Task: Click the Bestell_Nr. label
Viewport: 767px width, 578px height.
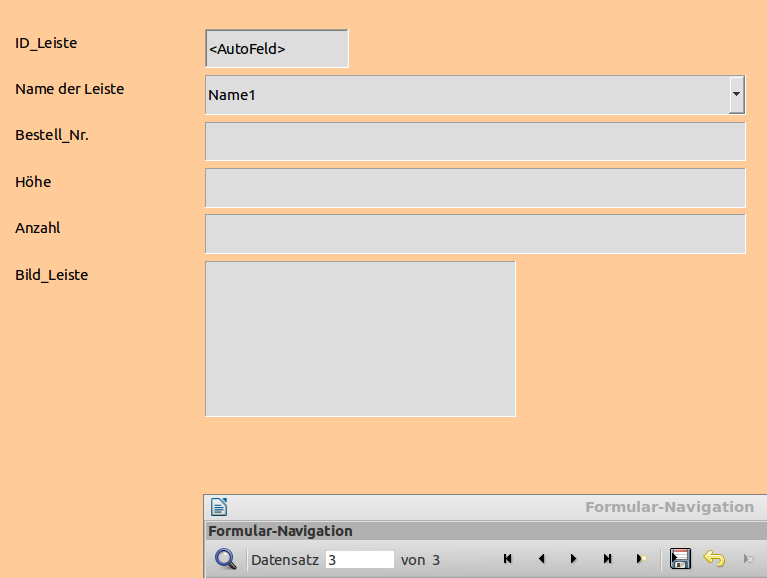Action: (52, 135)
